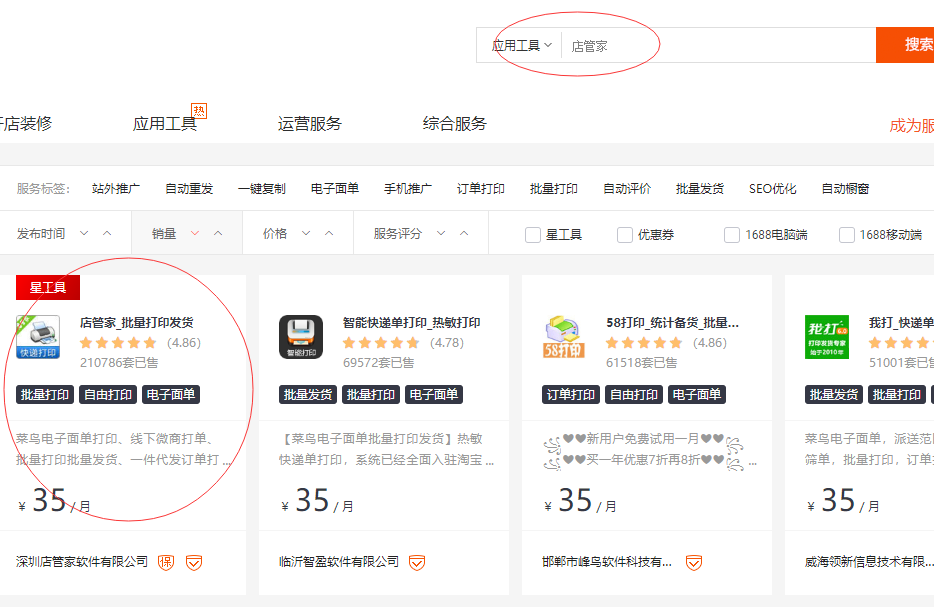Click the 210786套已售 sales count
Image resolution: width=934 pixels, height=607 pixels.
[119, 363]
